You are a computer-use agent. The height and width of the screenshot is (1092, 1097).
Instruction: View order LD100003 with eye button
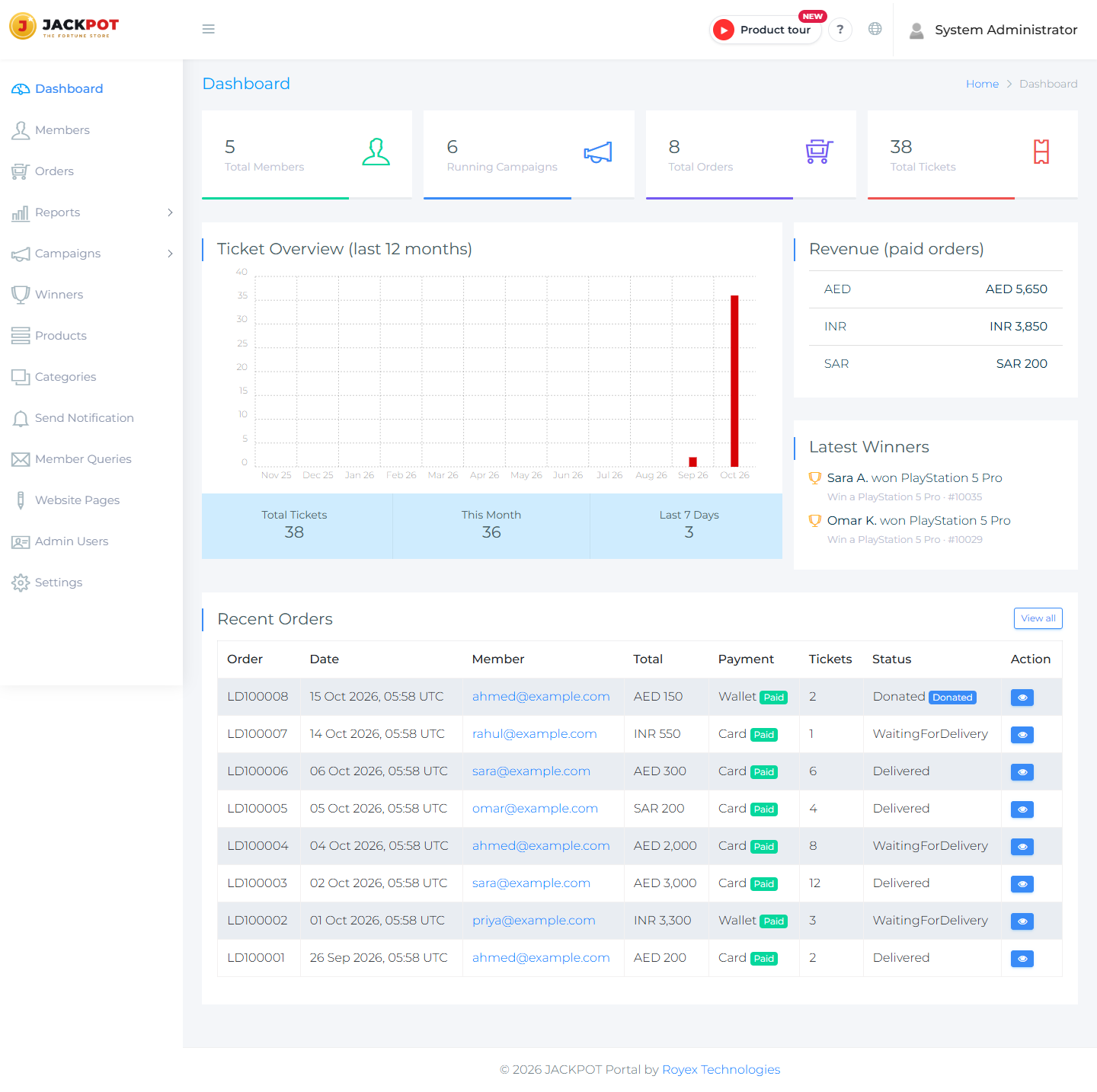pyautogui.click(x=1022, y=884)
